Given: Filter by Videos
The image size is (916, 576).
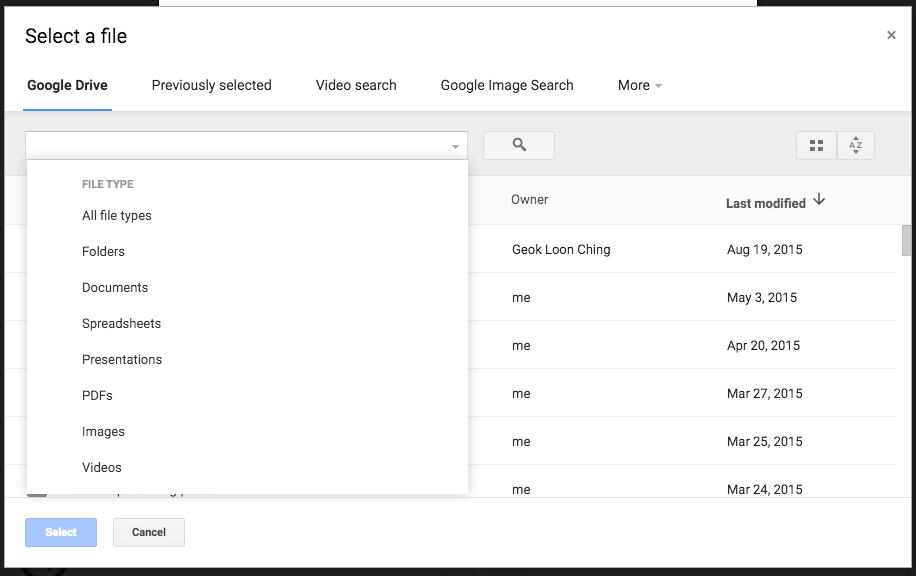Looking at the screenshot, I should coord(102,467).
